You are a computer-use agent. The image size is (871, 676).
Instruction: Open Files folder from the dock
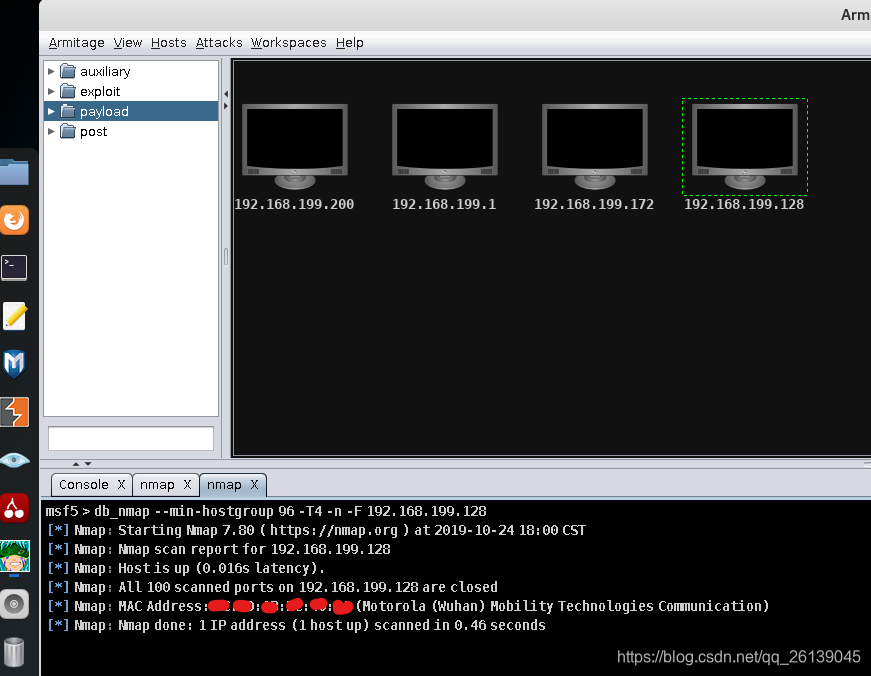click(14, 172)
